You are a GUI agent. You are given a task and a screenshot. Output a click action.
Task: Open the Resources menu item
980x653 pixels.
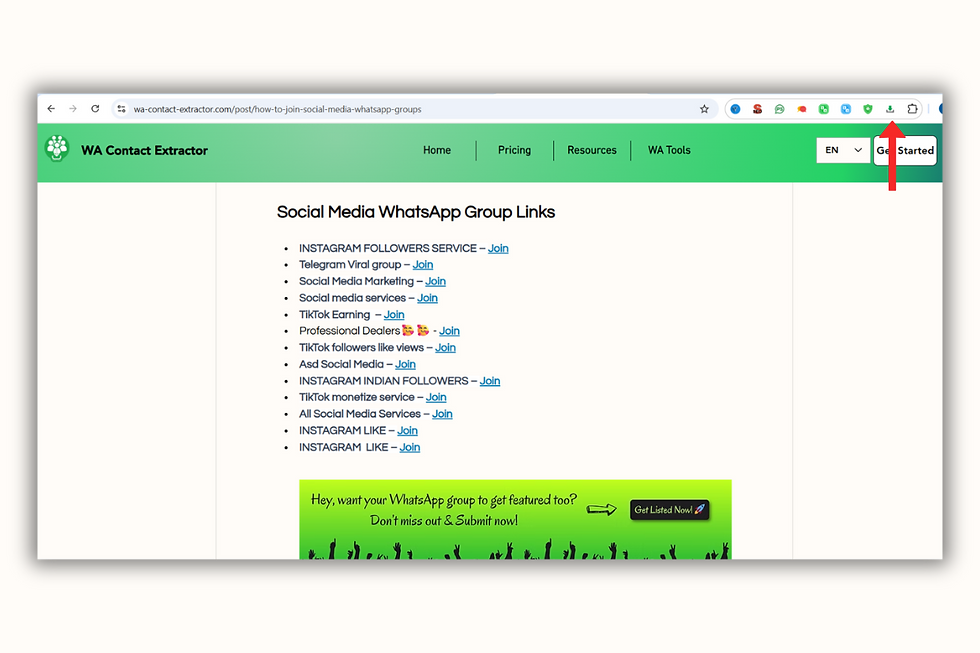point(592,150)
